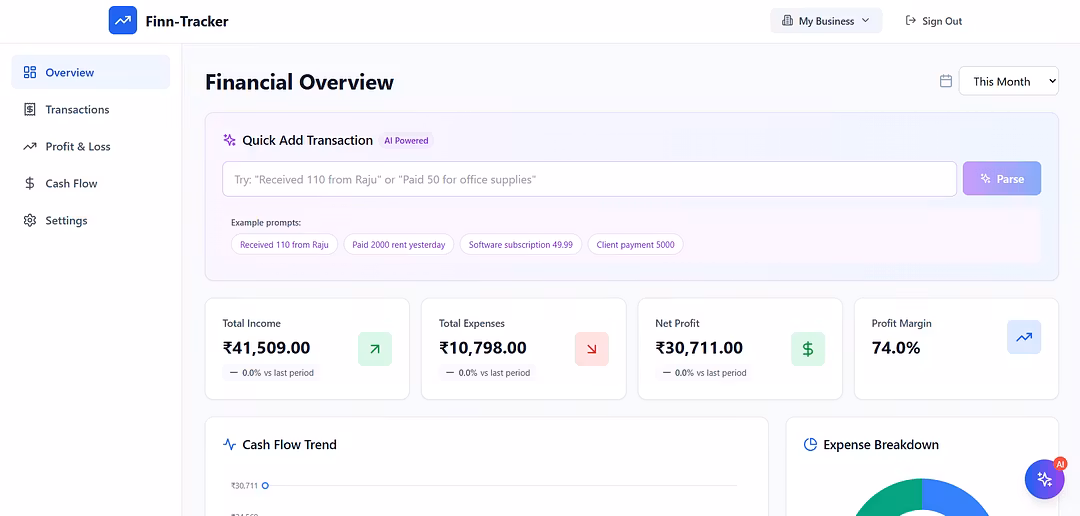
Task: Navigate to Cash Flow section
Action: tap(71, 184)
